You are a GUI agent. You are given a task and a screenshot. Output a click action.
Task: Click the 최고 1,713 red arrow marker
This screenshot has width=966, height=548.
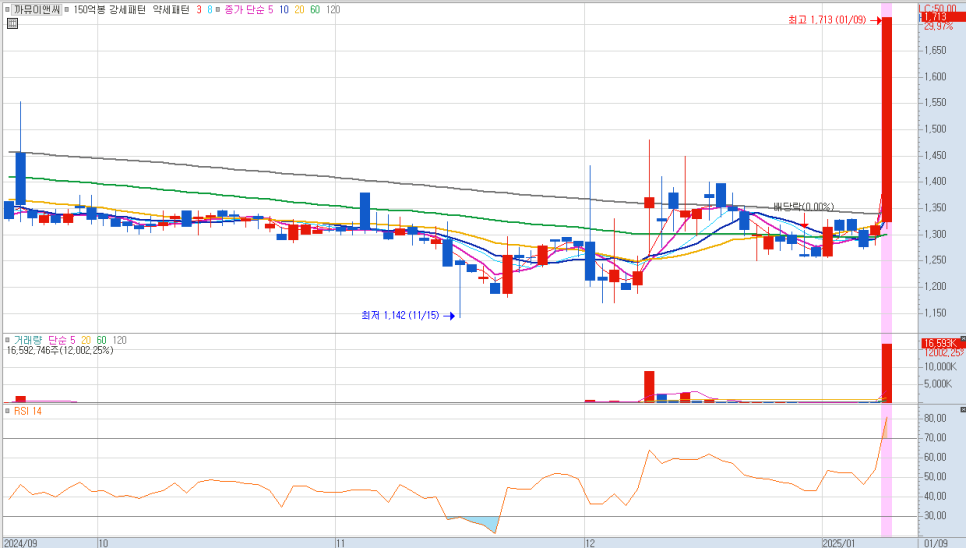876,20
